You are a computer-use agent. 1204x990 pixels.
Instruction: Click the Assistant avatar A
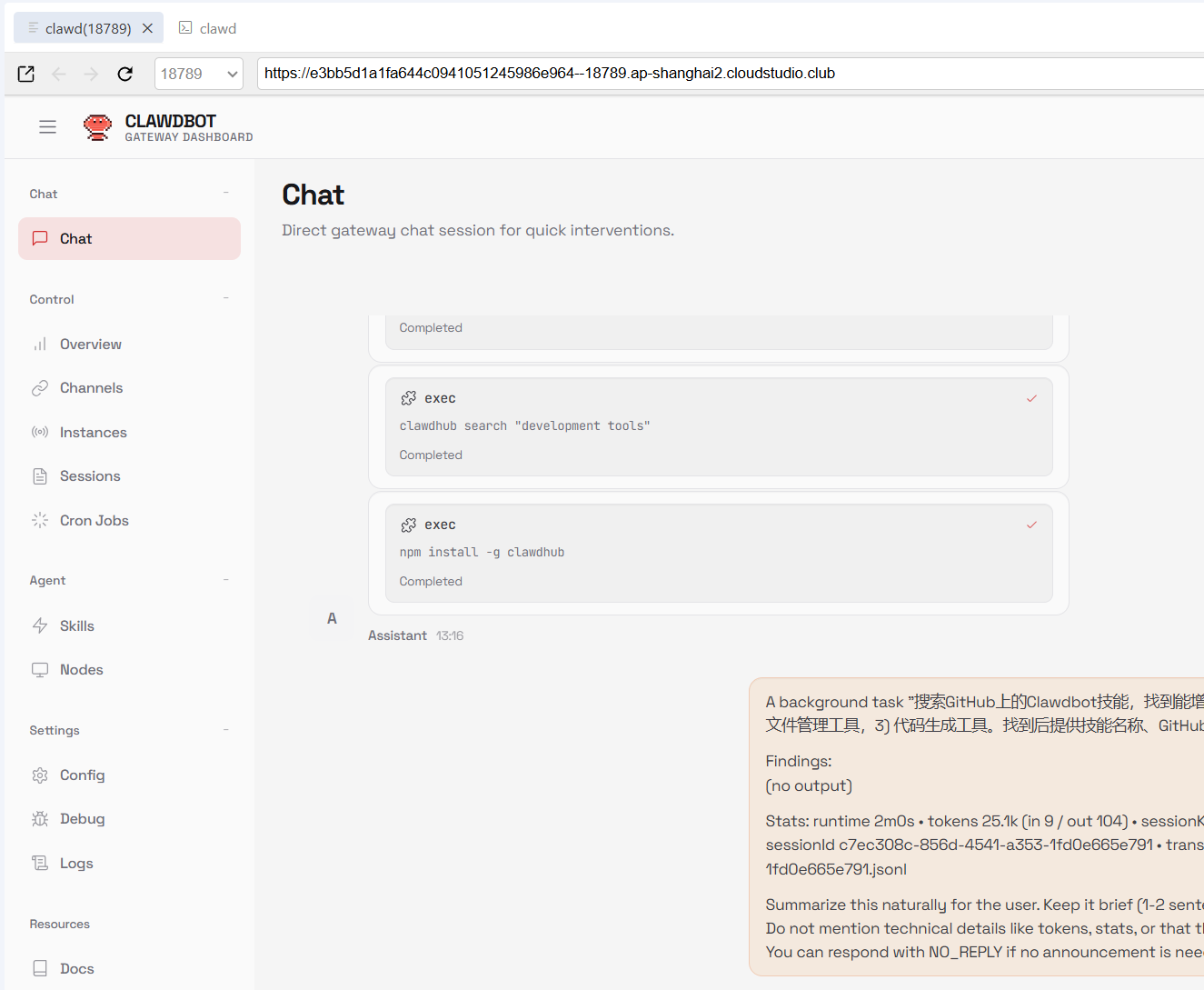tap(332, 618)
